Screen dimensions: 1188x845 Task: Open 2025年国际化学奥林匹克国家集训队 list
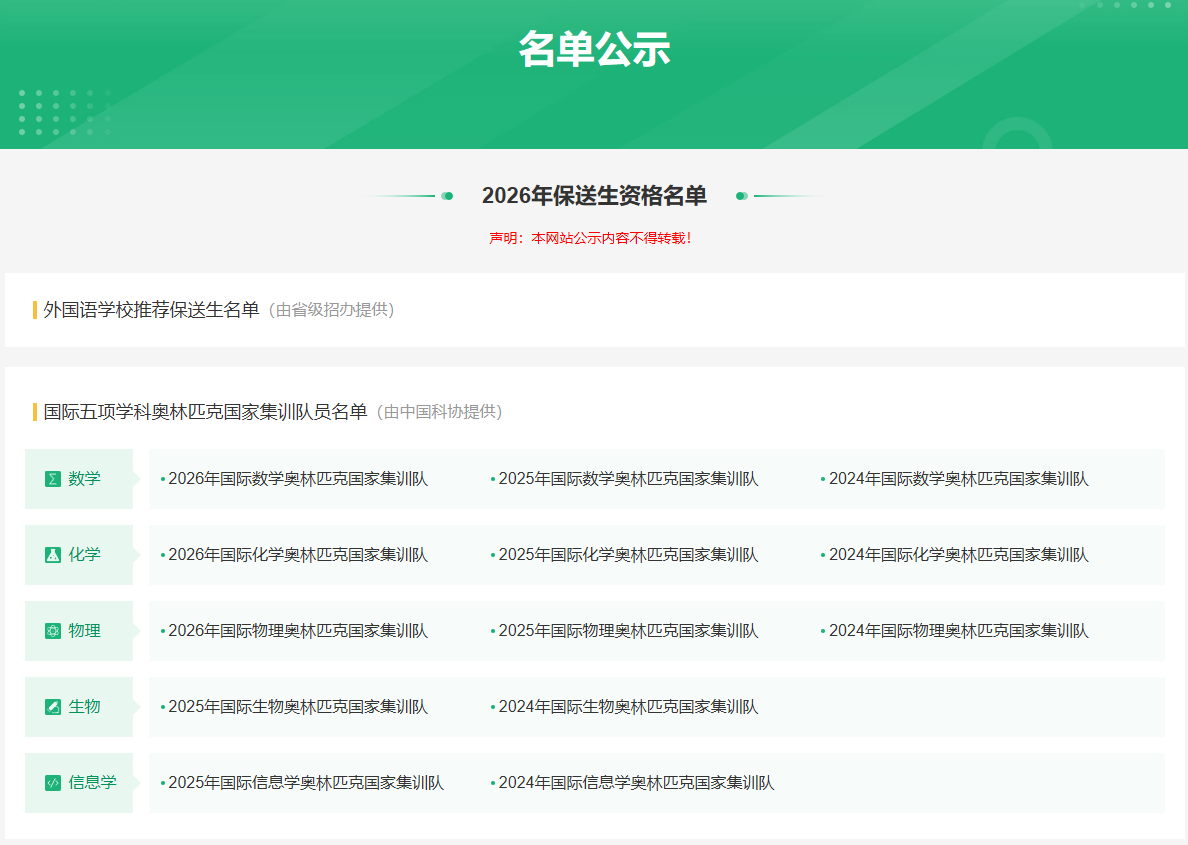pos(628,555)
